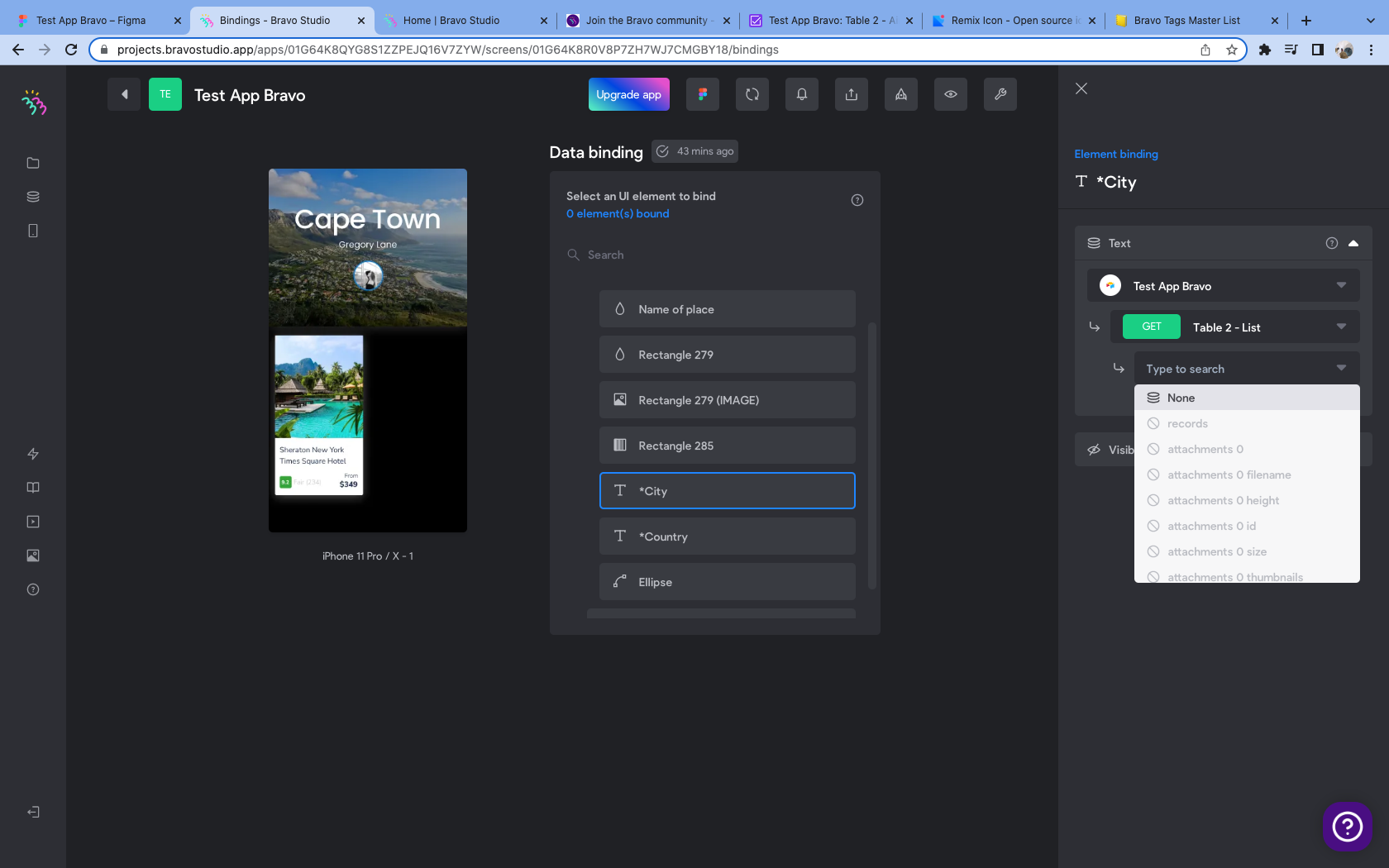Select the *City element in list
The width and height of the screenshot is (1389, 868).
pyautogui.click(x=728, y=491)
